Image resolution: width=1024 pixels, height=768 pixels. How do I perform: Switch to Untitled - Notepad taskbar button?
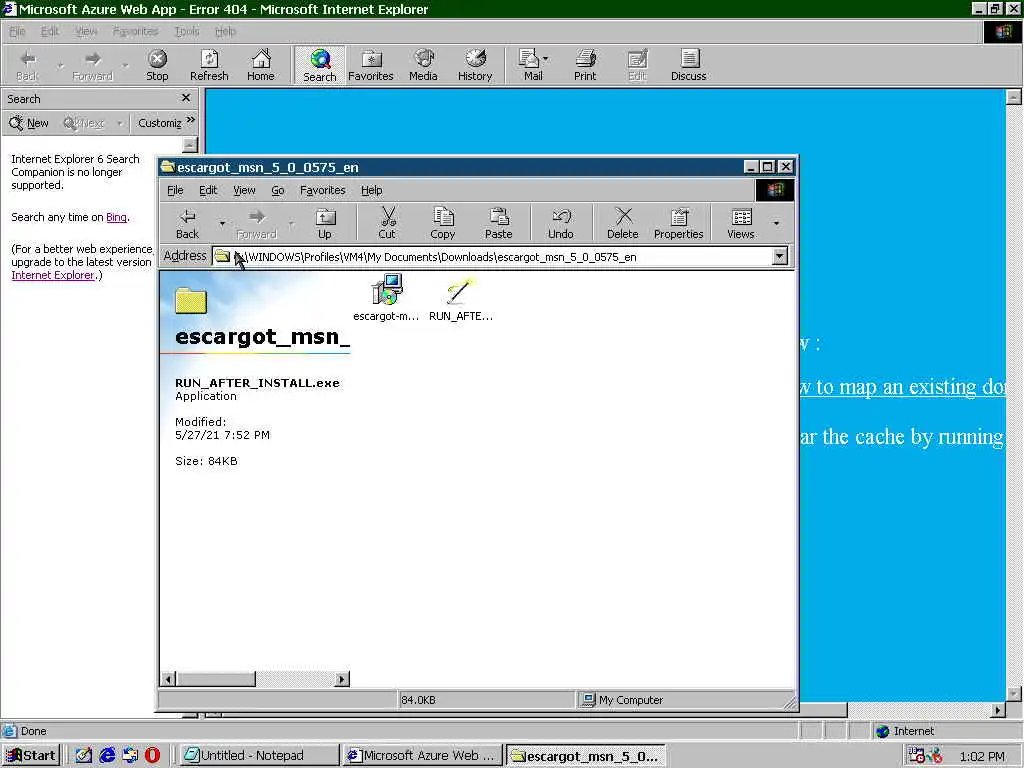point(259,756)
